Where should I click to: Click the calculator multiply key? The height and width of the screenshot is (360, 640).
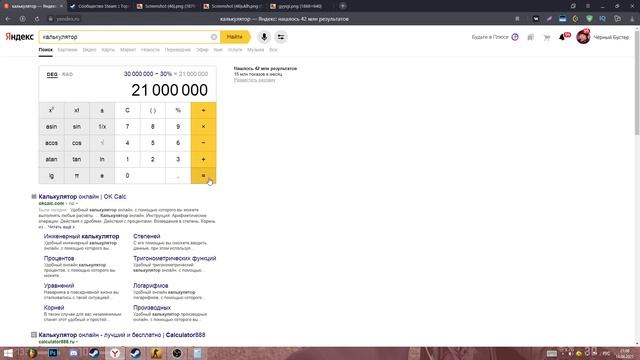[x=203, y=127]
